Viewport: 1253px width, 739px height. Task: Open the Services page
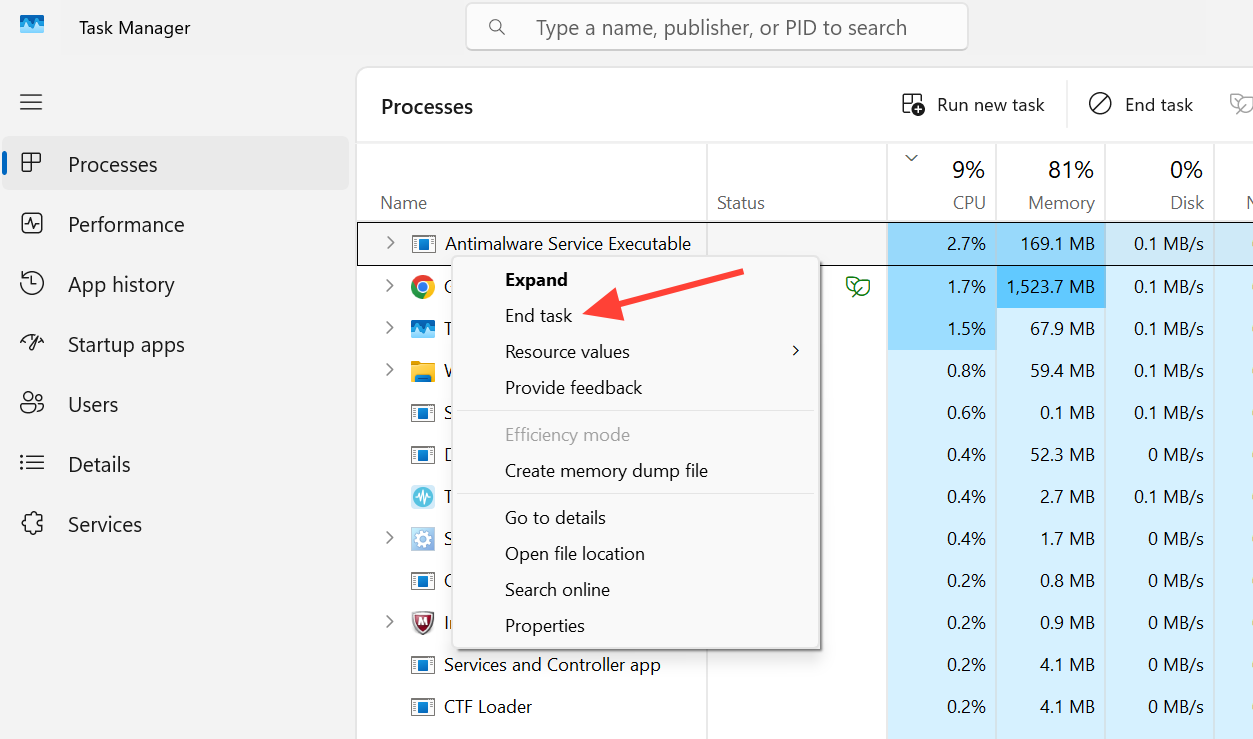coord(176,524)
